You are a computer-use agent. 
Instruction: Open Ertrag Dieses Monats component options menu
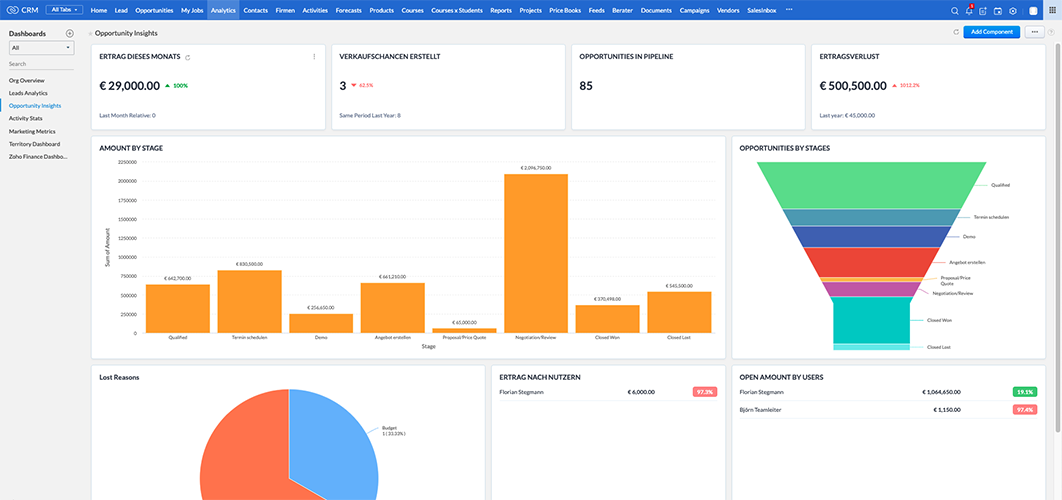click(314, 57)
